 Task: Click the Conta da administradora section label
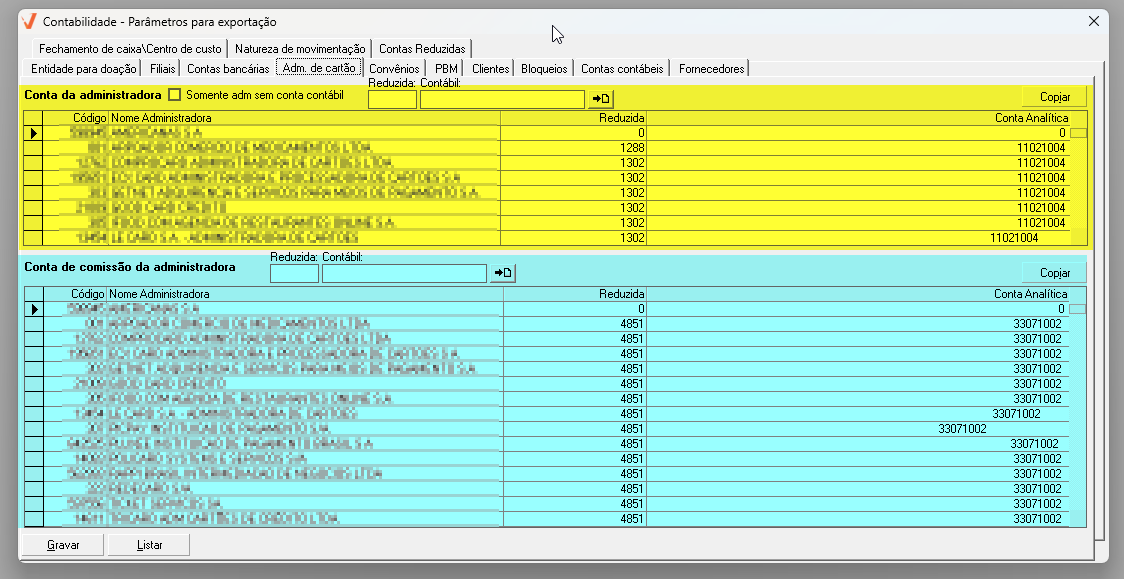click(93, 95)
